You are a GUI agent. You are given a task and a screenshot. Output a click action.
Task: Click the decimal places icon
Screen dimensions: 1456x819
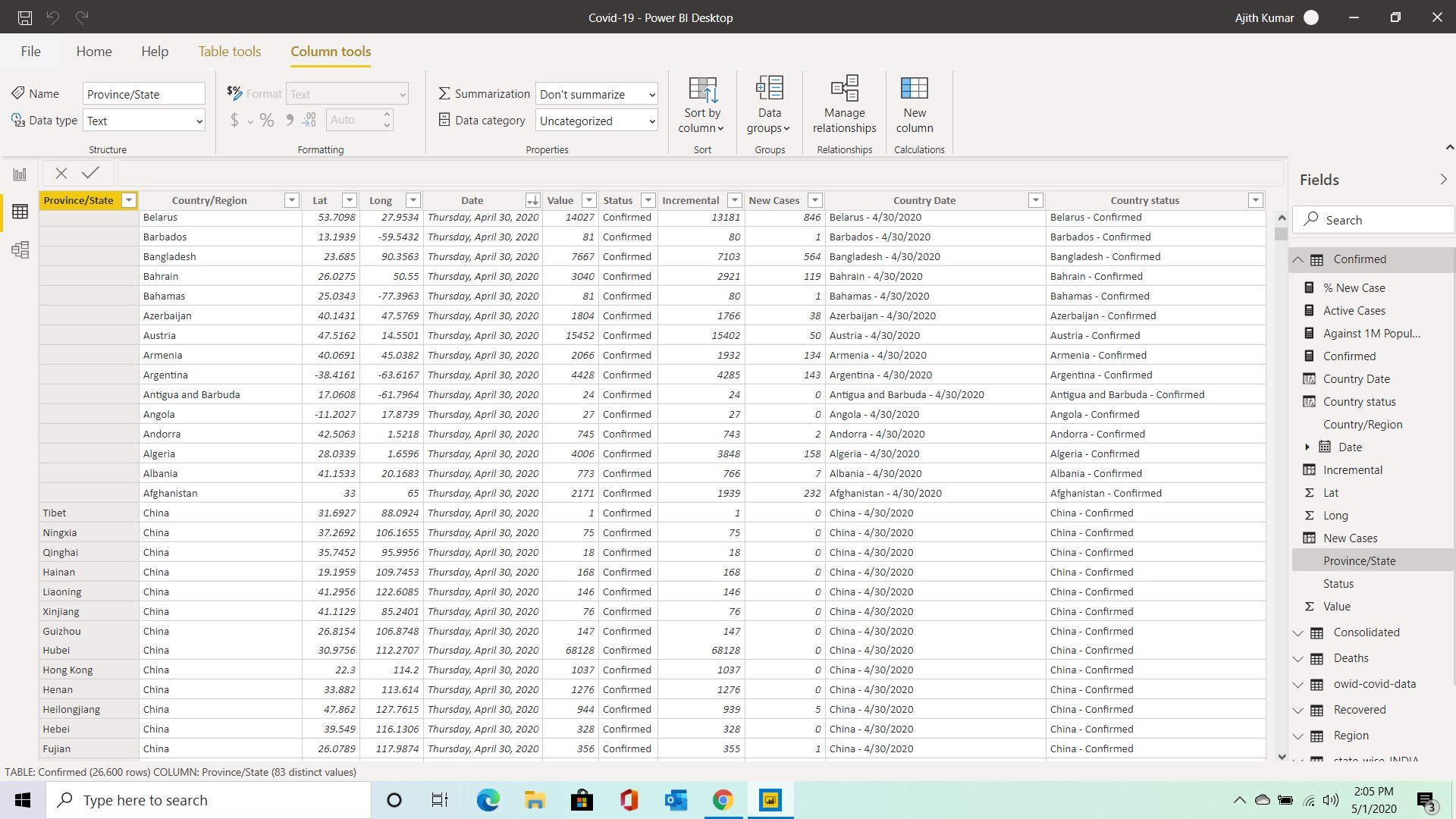tap(309, 120)
